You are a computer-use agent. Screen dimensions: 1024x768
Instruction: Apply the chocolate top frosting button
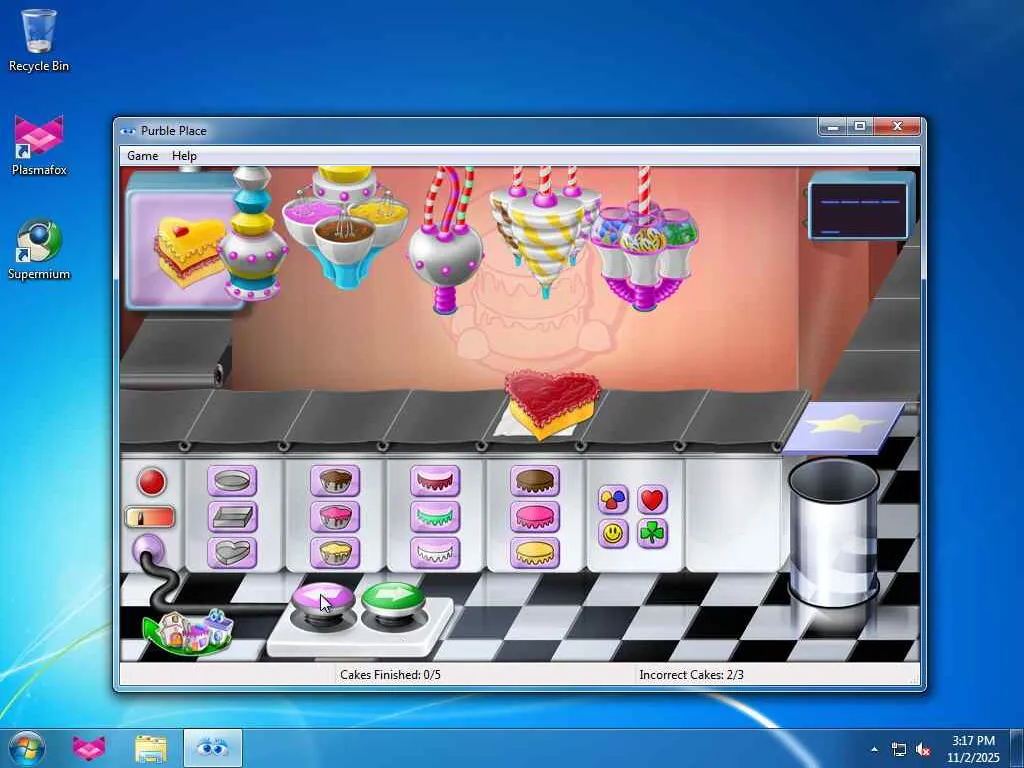click(x=535, y=481)
